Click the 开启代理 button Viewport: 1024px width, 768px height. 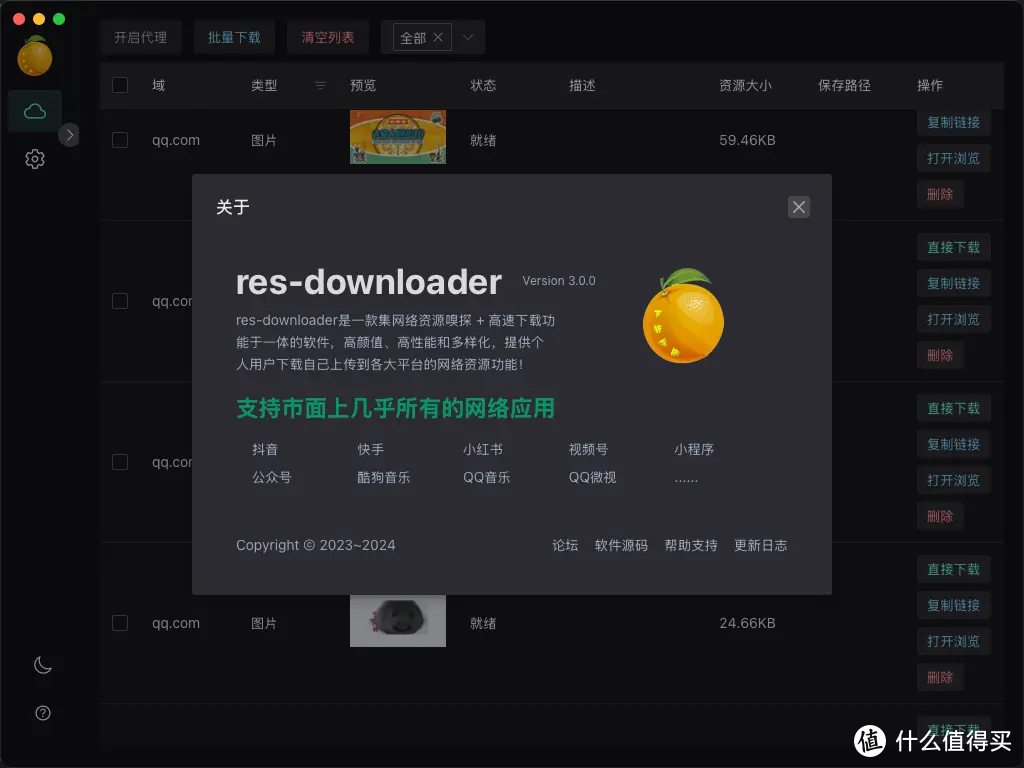140,37
